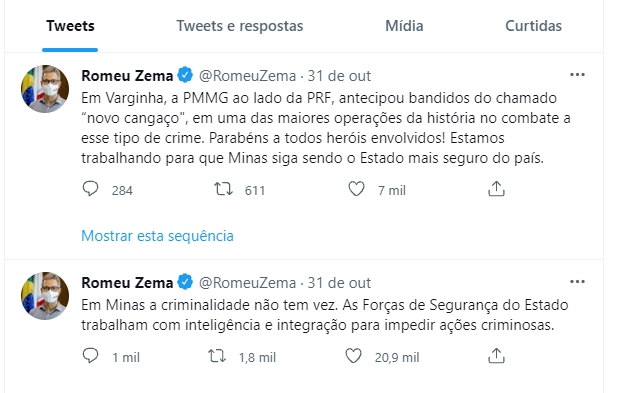Viewport: 626px width, 393px height.
Task: Share the 'Em Minas a criminalidade' tweet
Action: click(x=496, y=355)
